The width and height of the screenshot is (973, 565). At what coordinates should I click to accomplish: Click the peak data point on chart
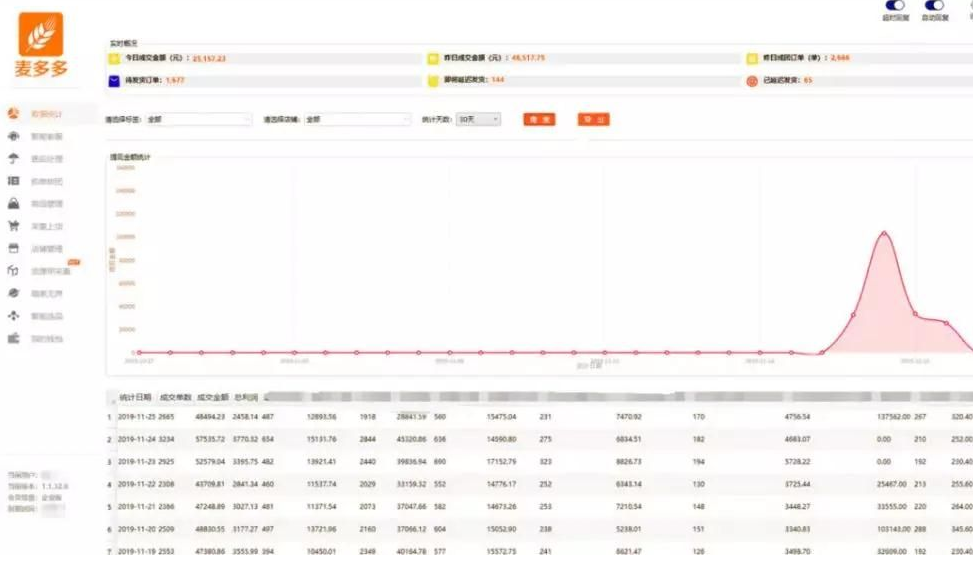pyautogui.click(x=884, y=233)
